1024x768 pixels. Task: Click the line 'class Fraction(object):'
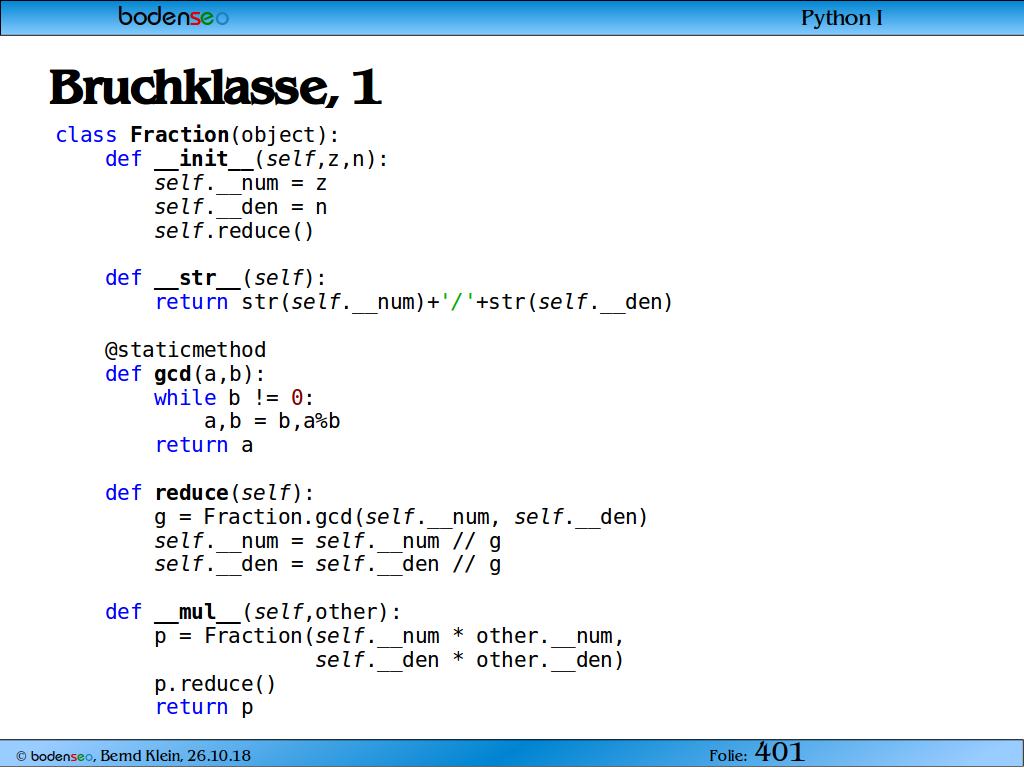(197, 135)
